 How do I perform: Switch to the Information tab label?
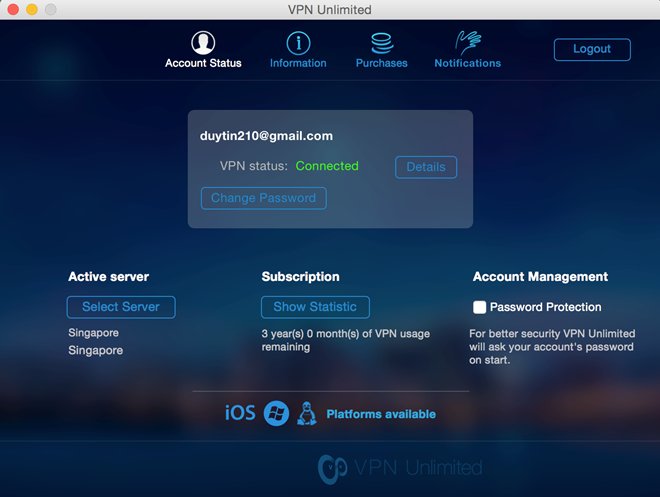298,63
